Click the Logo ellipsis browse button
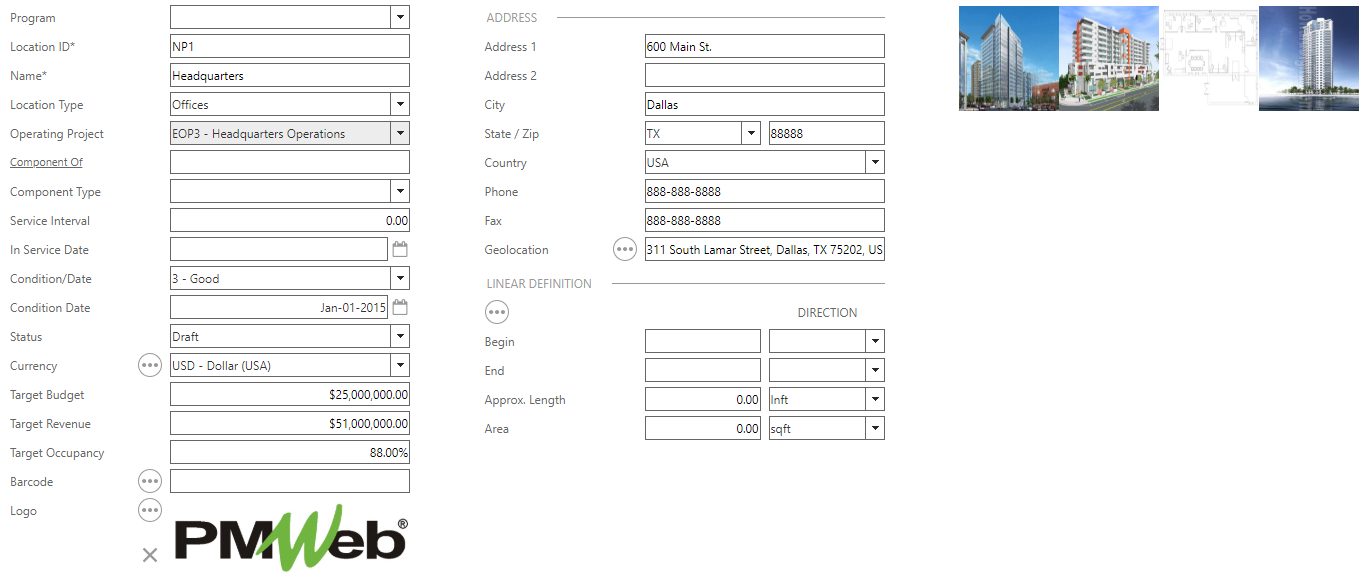Screen dimensions: 1366x586 (150, 511)
